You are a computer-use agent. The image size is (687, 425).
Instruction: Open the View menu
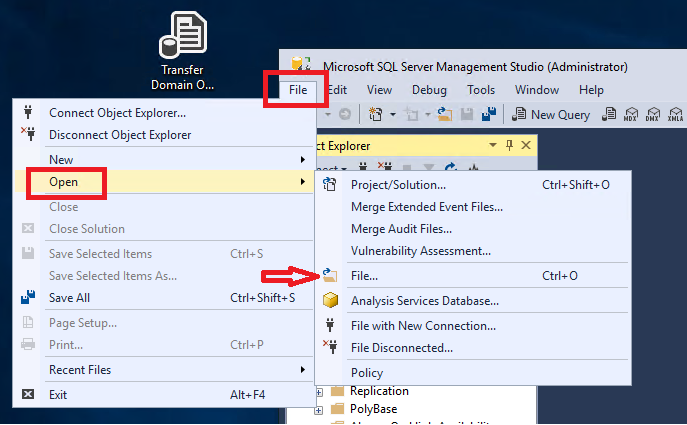tap(379, 90)
